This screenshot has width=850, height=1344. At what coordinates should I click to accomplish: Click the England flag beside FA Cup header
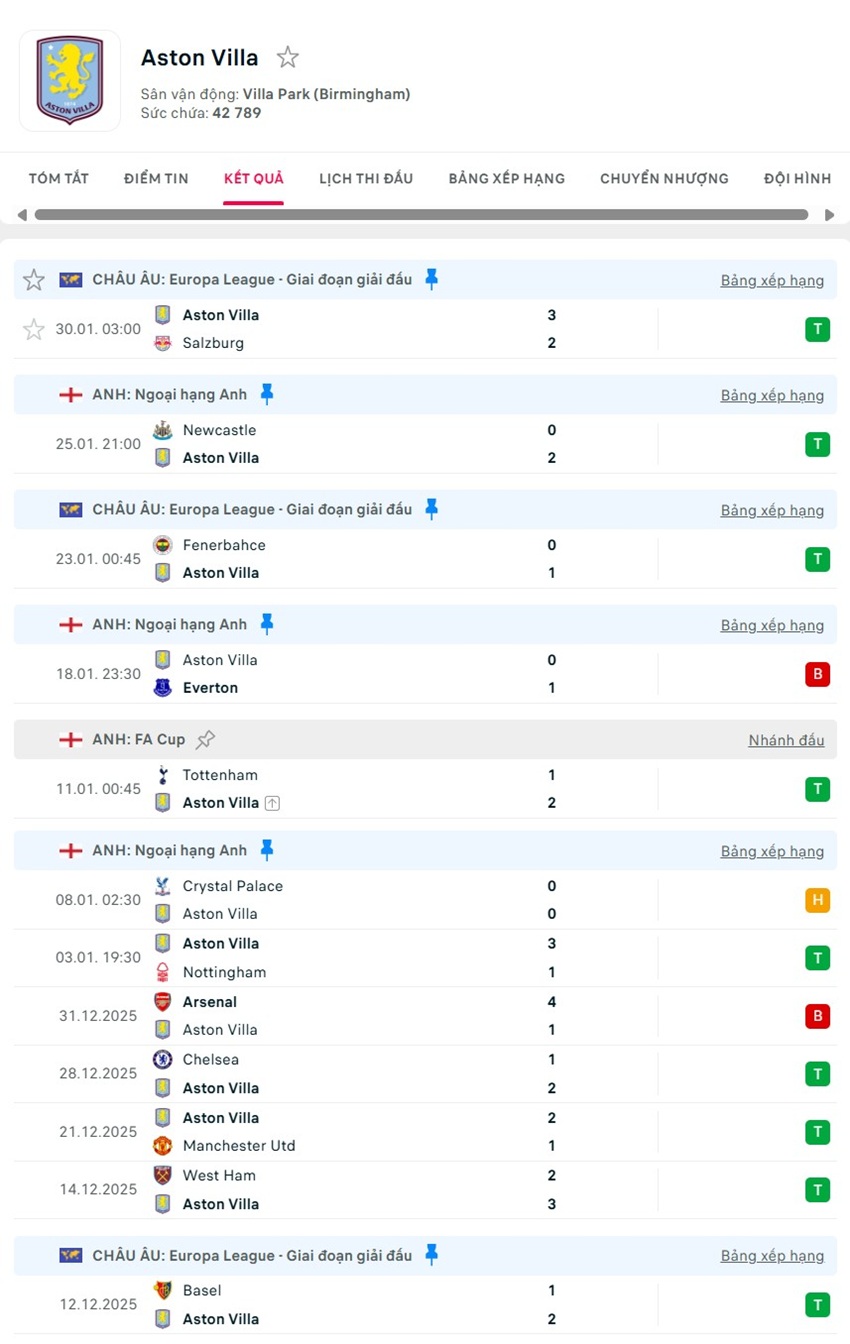(x=70, y=739)
